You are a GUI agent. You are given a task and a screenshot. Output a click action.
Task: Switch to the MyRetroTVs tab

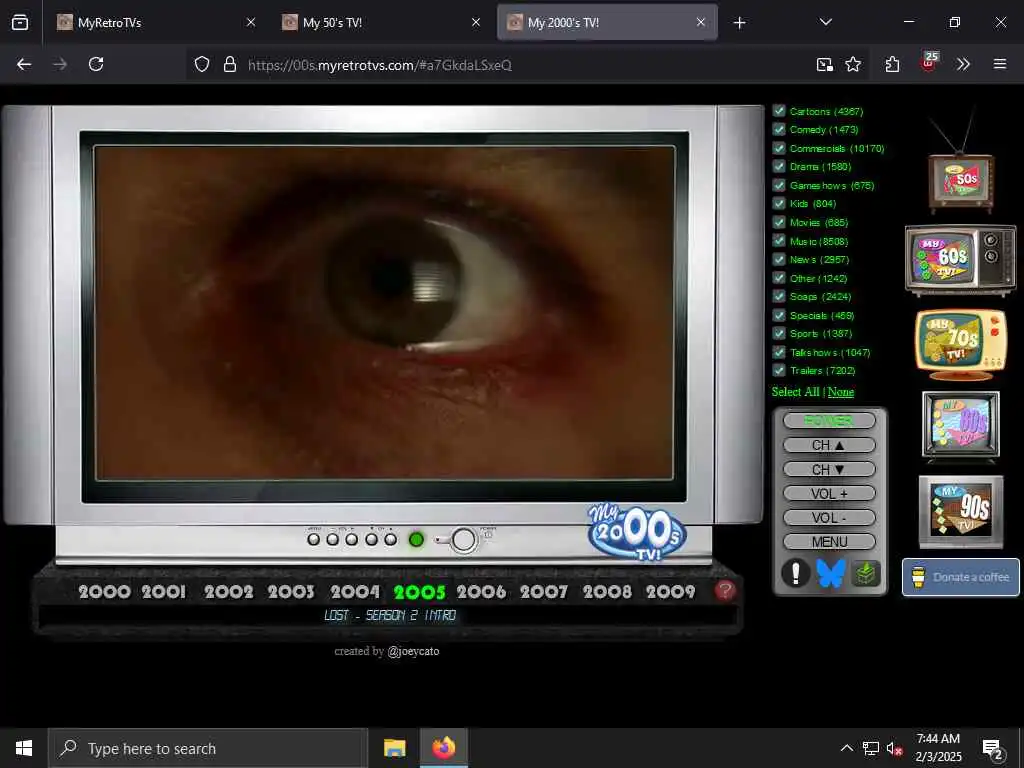(155, 22)
